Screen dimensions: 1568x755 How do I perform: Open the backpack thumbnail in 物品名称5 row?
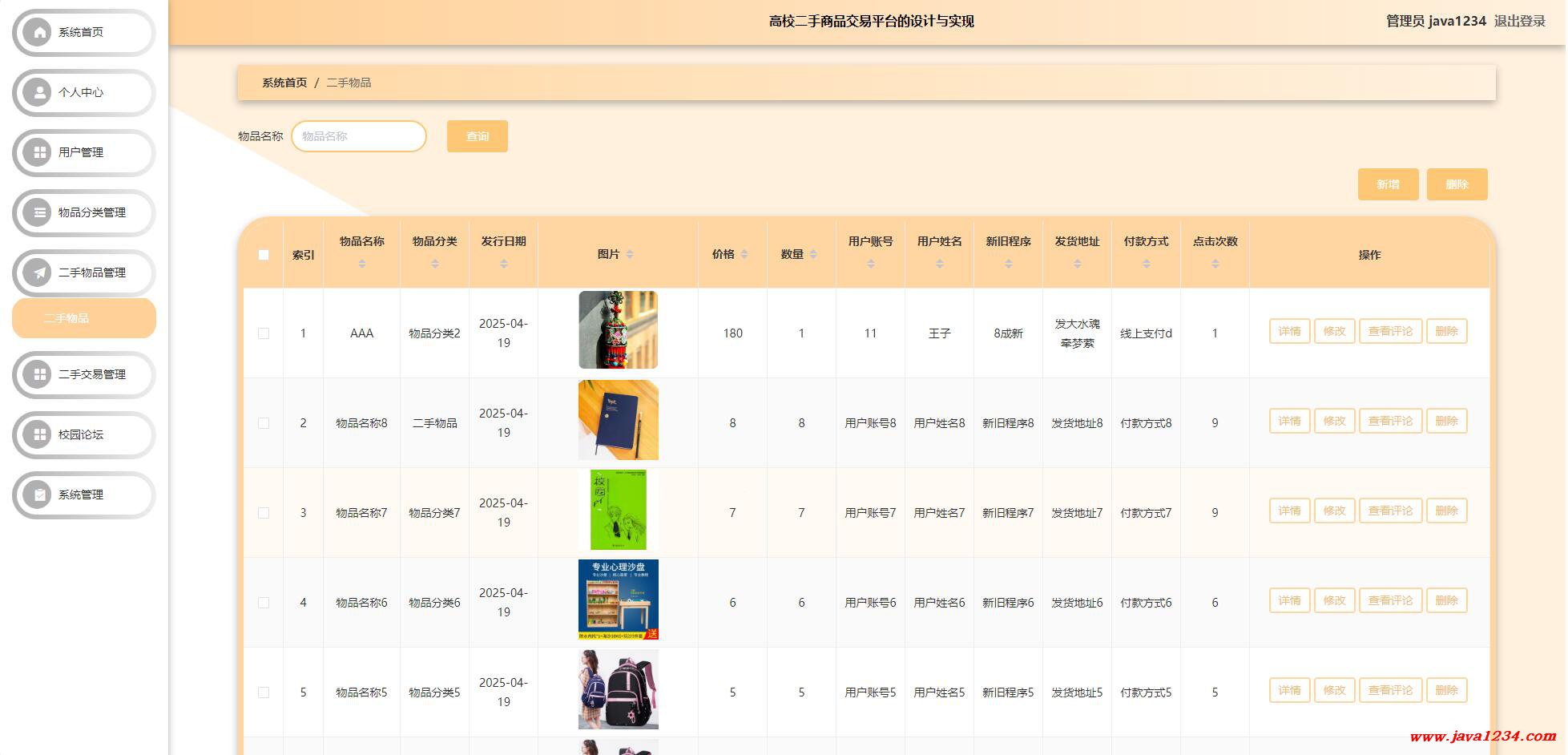coord(619,689)
